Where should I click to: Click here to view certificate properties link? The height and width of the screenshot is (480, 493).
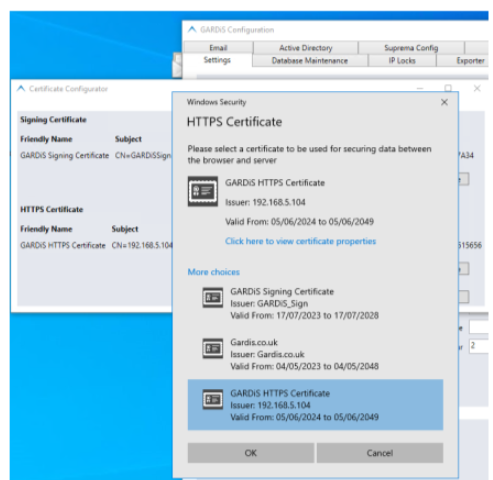300,241
